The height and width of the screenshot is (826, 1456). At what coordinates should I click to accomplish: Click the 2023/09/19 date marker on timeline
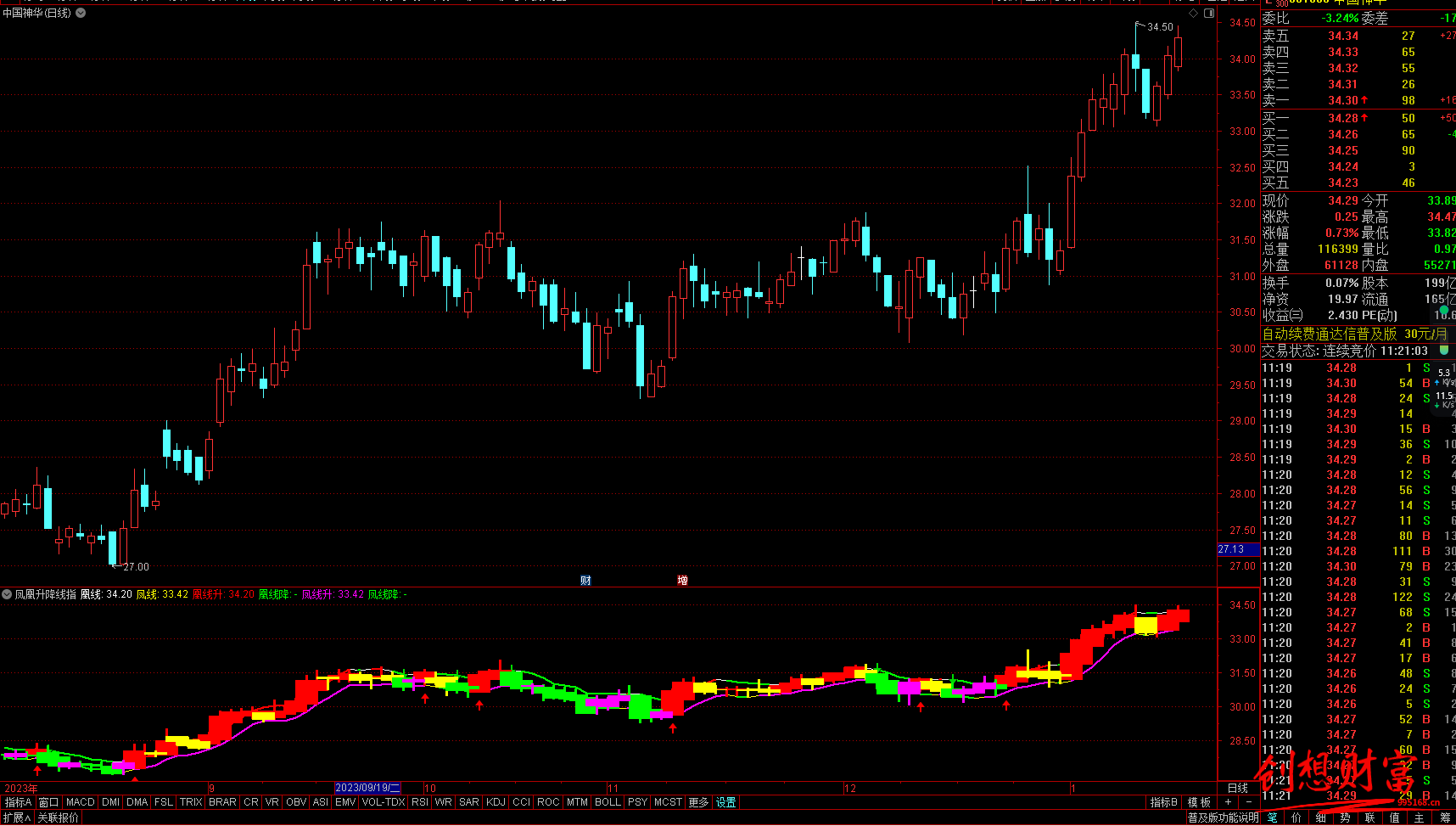pyautogui.click(x=368, y=788)
